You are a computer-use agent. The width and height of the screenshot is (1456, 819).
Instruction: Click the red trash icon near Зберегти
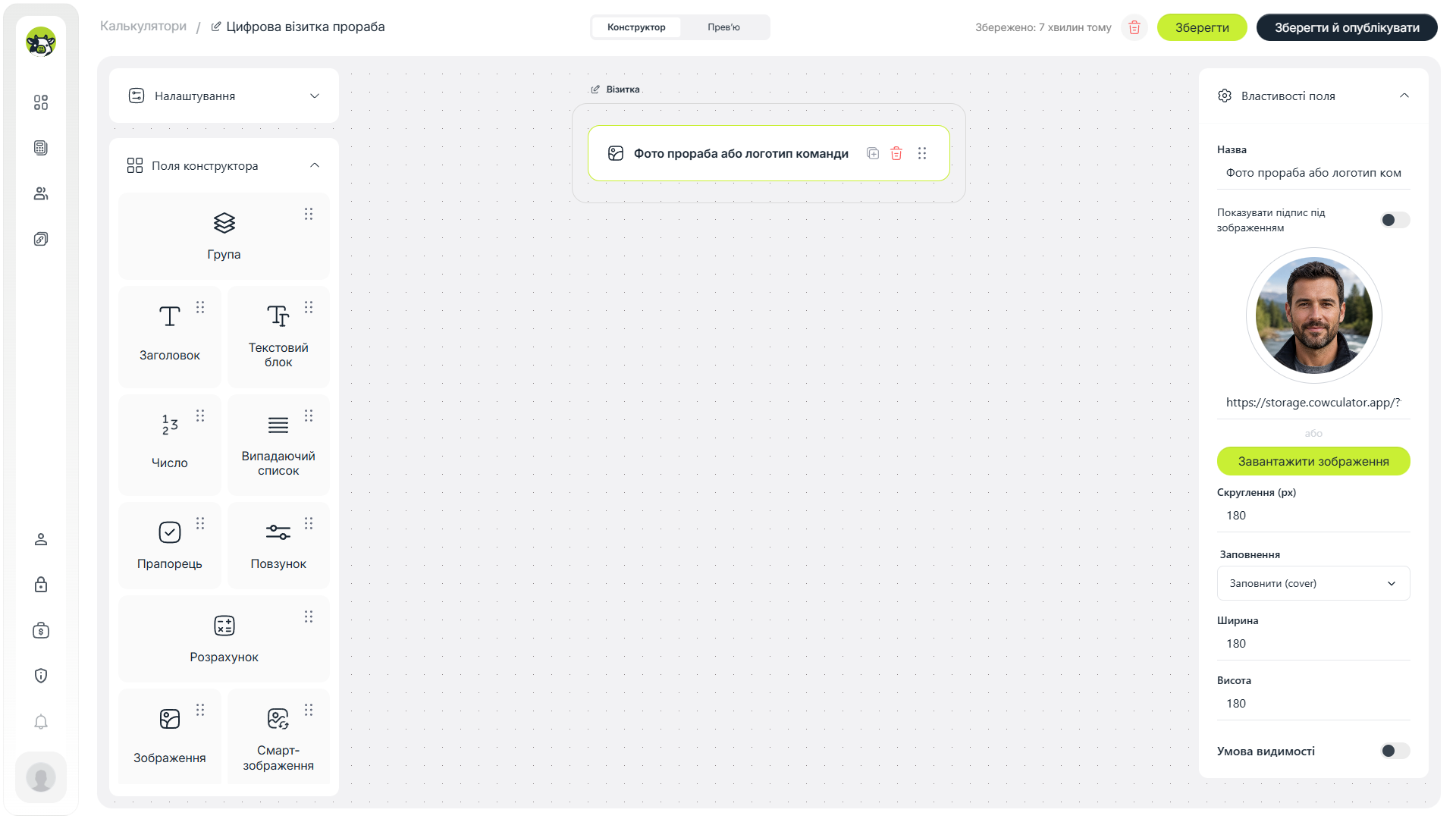1134,27
